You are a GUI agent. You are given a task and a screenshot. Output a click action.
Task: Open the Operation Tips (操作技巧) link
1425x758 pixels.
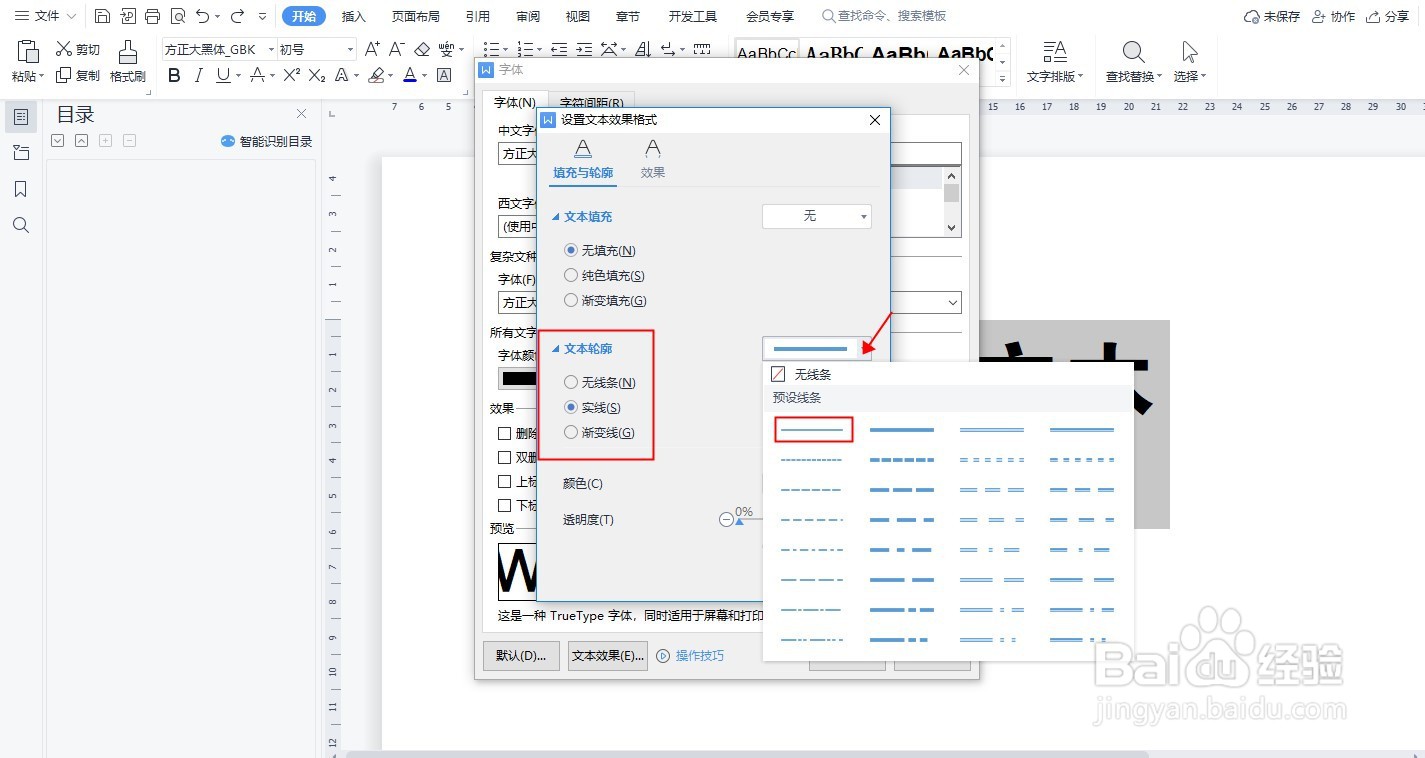tap(690, 656)
